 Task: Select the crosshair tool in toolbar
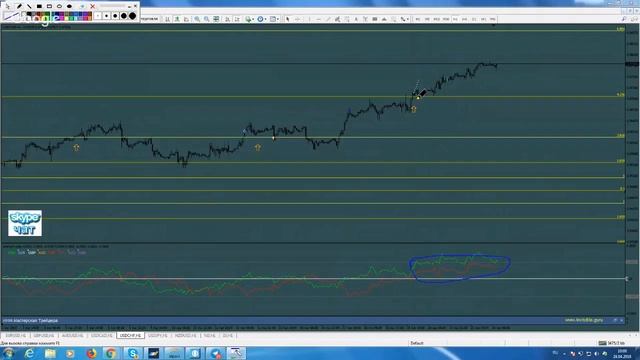point(298,19)
